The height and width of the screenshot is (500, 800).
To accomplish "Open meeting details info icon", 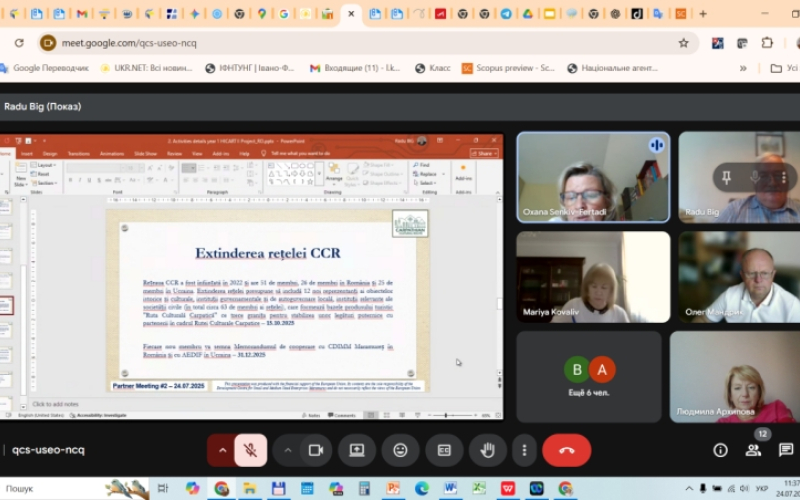I will (720, 450).
